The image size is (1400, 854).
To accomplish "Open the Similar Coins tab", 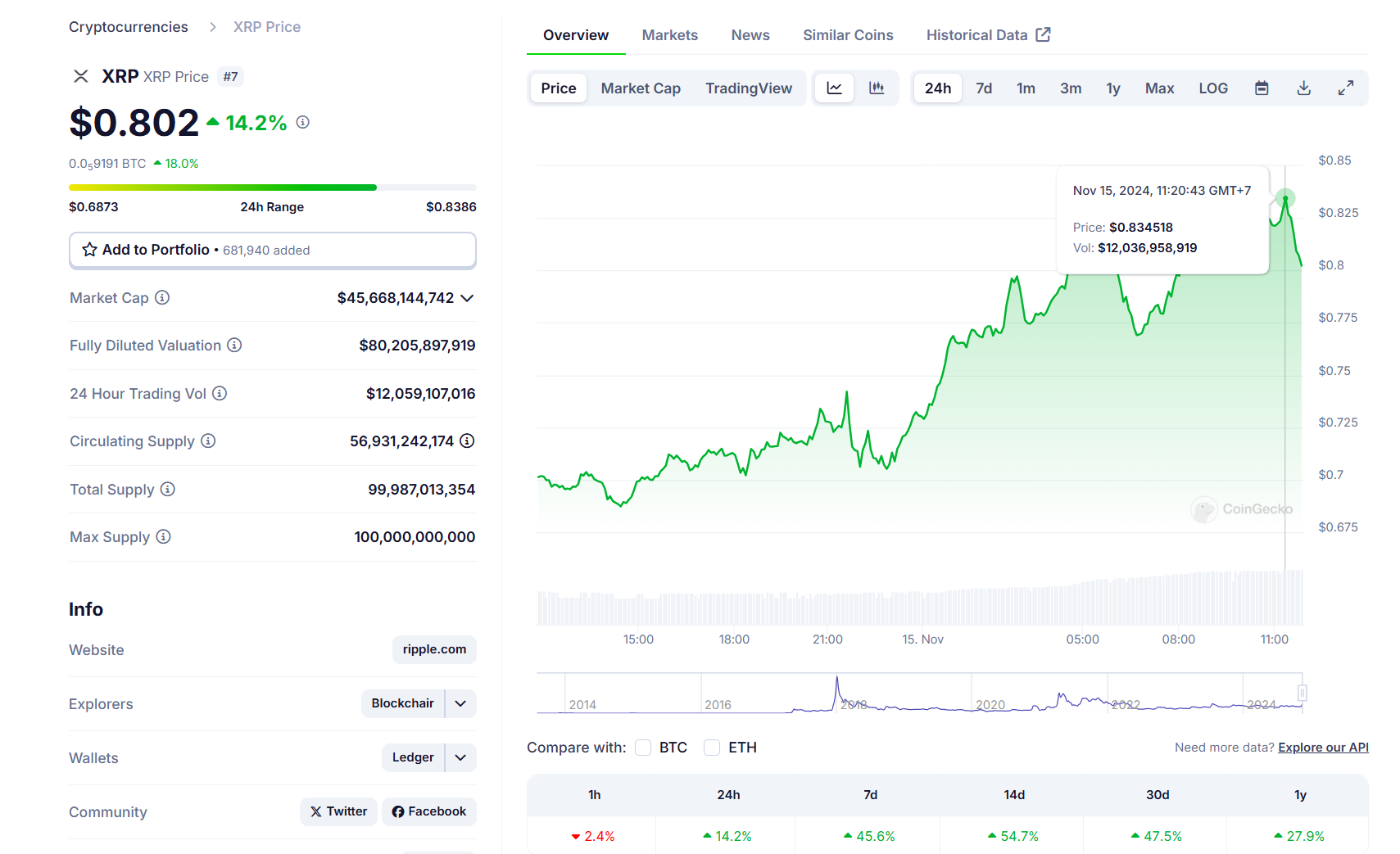I will [848, 35].
